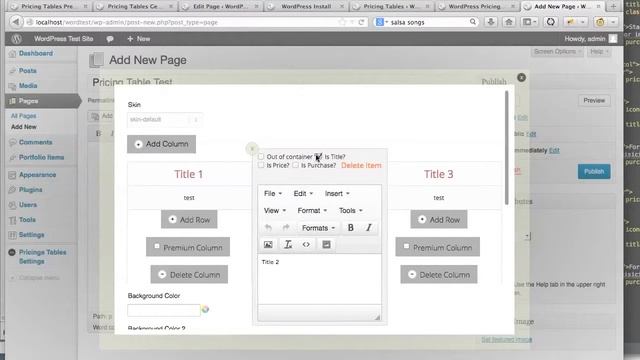Switch to WordPress Install browser tab
The height and width of the screenshot is (360, 640).
(x=305, y=7)
